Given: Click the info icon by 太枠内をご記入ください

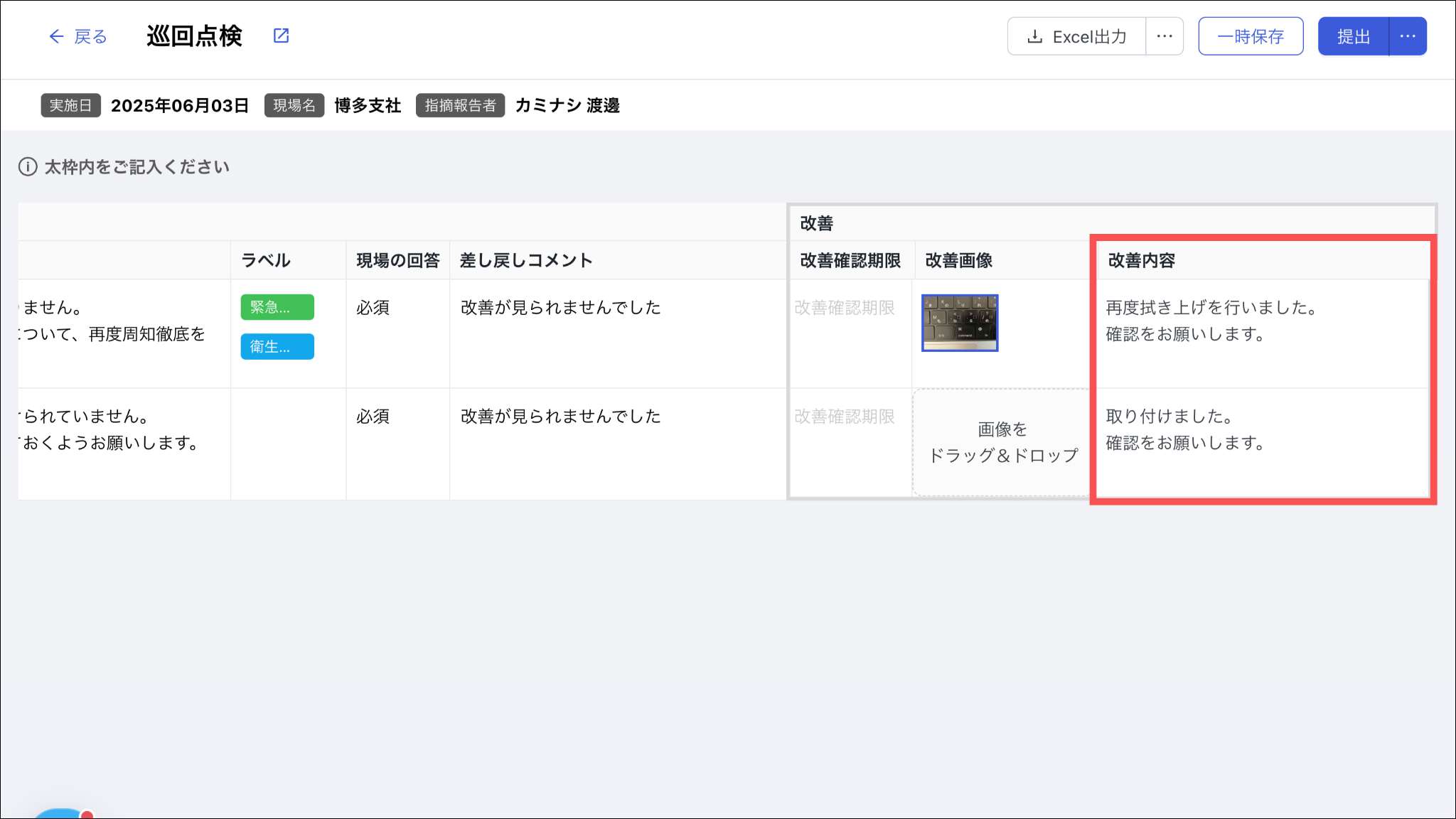Looking at the screenshot, I should tap(28, 167).
